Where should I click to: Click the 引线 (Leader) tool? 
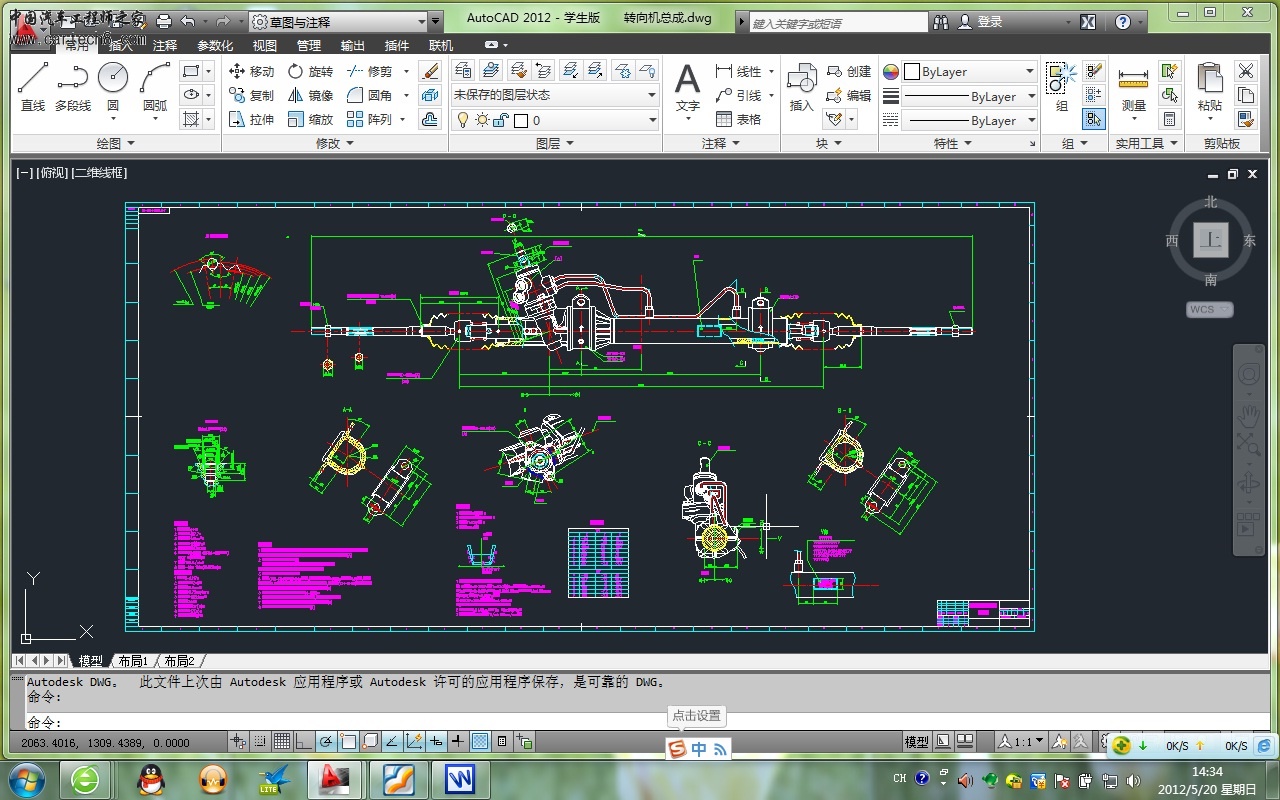pyautogui.click(x=739, y=95)
